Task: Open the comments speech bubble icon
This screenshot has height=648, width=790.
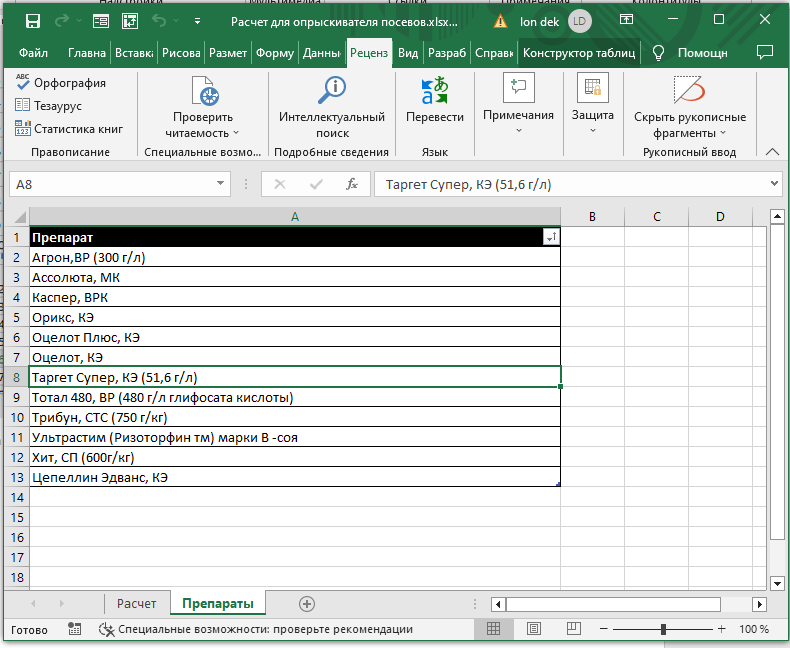Action: pyautogui.click(x=764, y=52)
